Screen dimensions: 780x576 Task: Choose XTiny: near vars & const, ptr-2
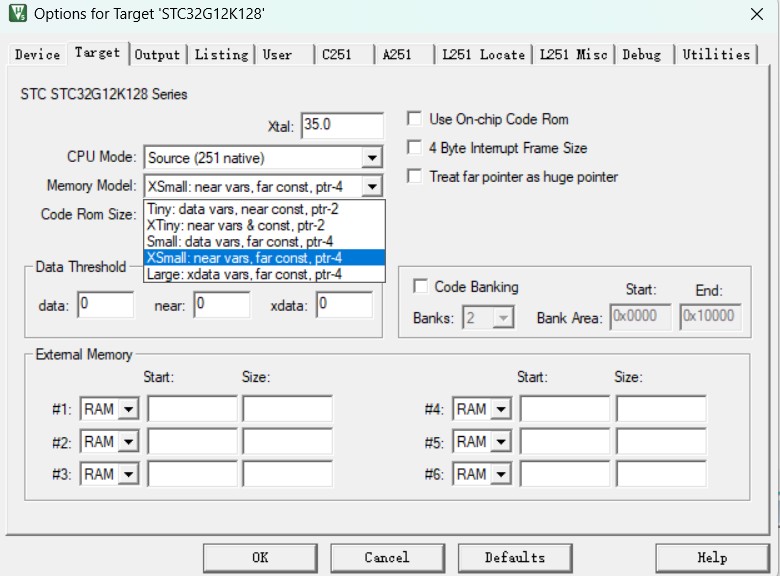[x=264, y=225]
